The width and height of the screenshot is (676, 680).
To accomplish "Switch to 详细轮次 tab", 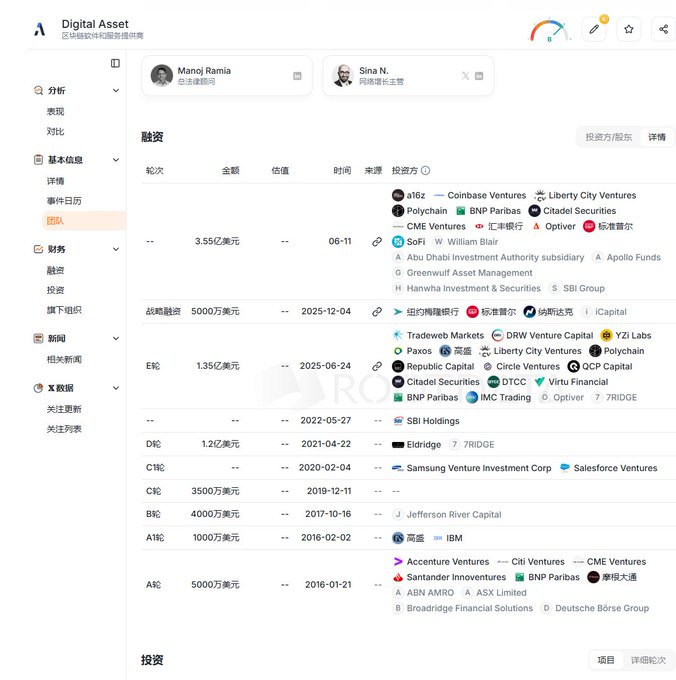I will [648, 660].
